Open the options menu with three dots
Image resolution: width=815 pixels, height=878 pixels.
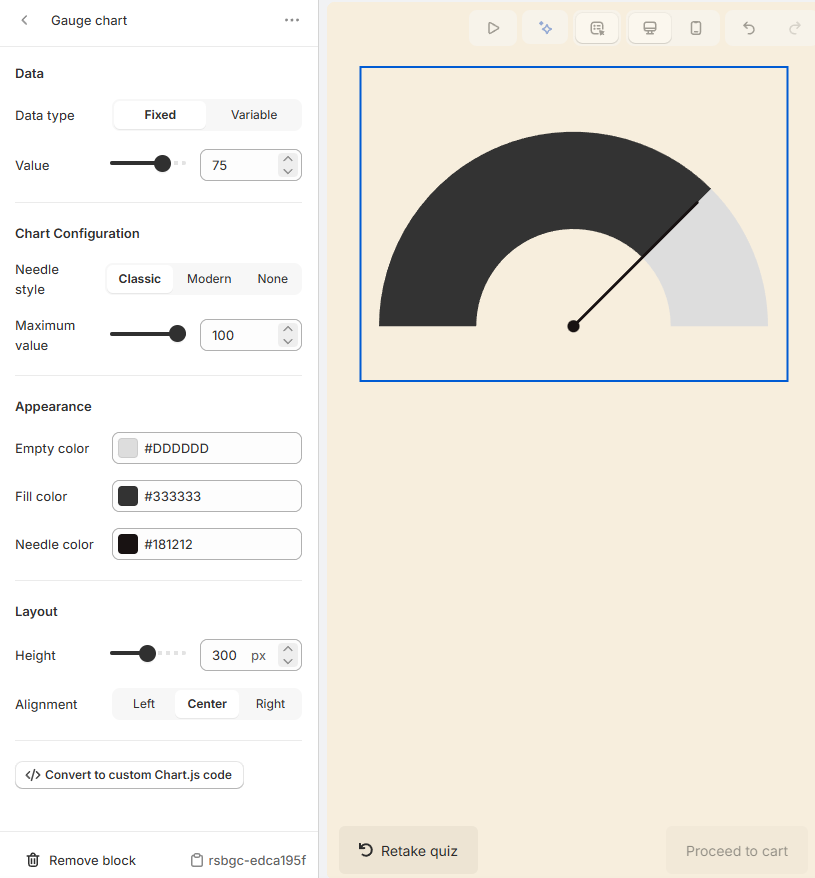click(292, 20)
